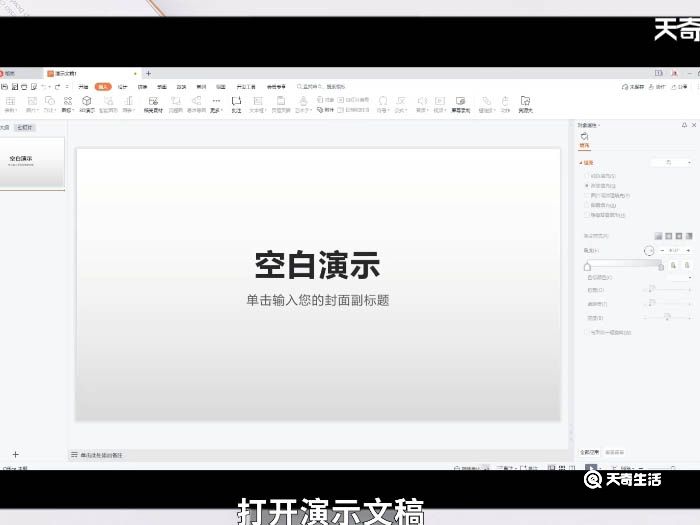Open the Icons library tool

(x=67, y=104)
